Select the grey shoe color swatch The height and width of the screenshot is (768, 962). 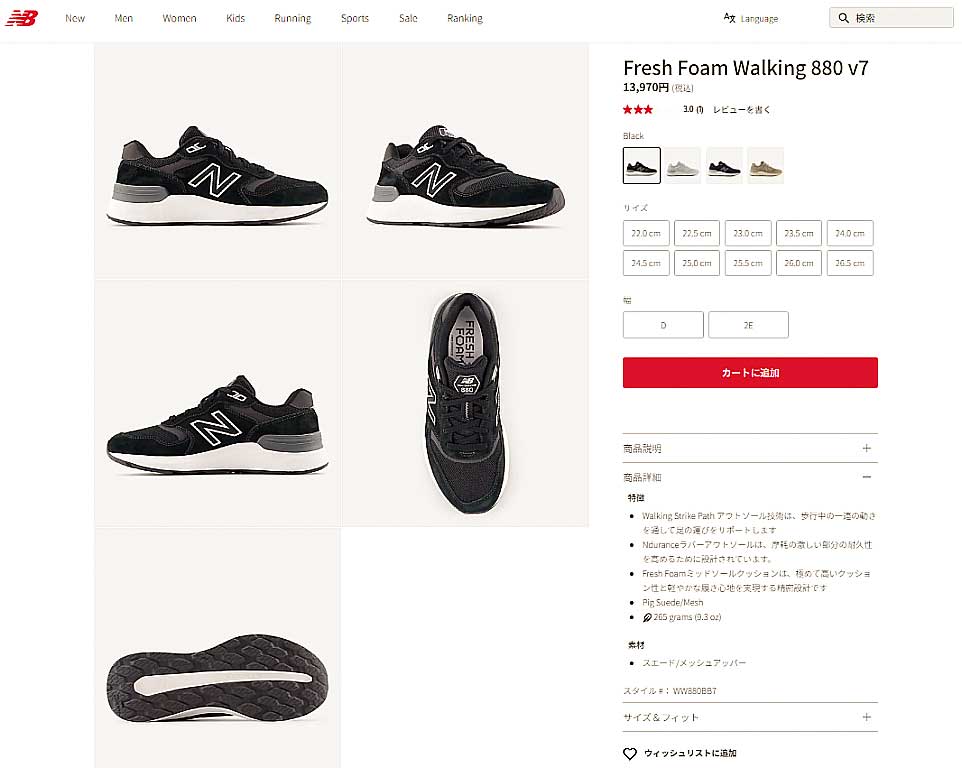coord(683,166)
